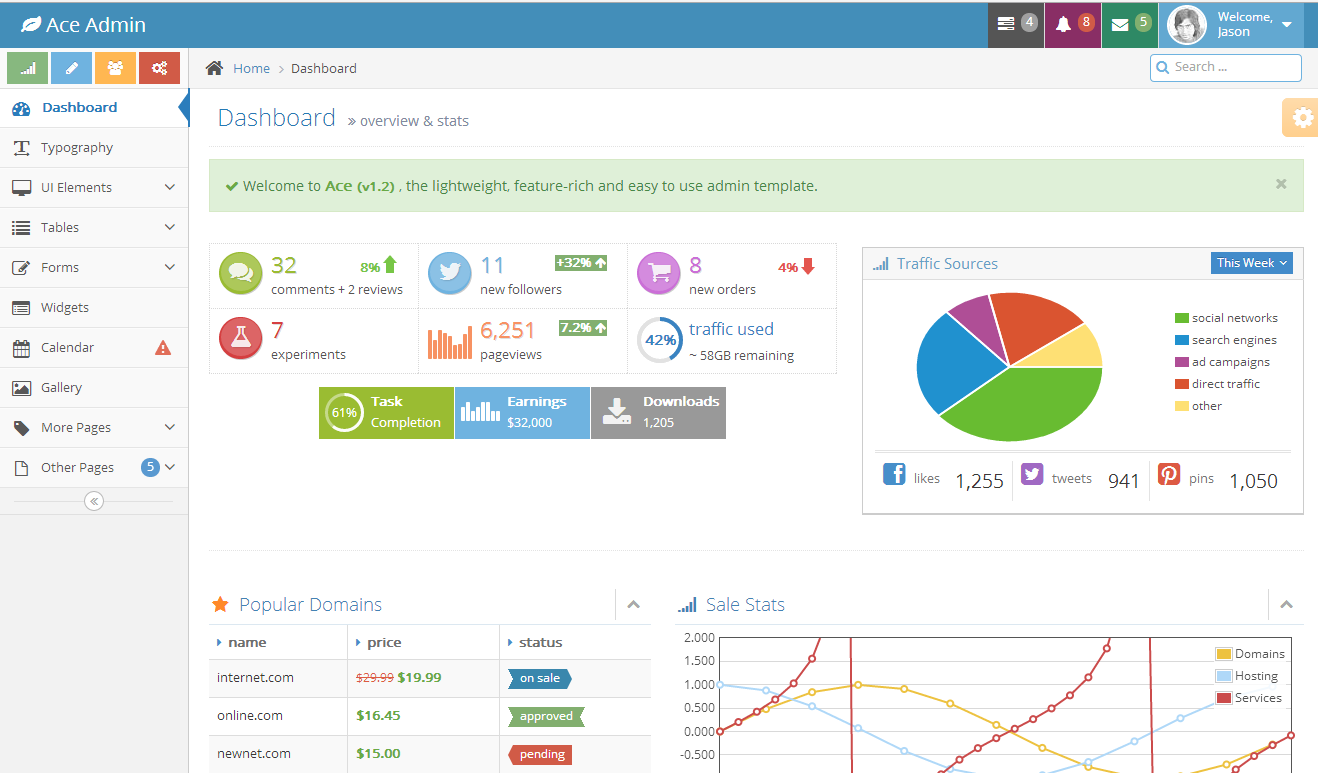Click the Pinterest pins icon
Viewport: 1318px width, 773px height.
click(x=1169, y=474)
